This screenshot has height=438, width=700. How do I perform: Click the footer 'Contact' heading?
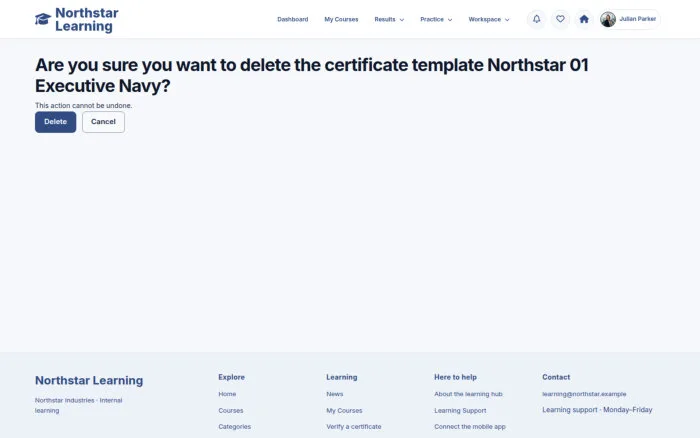click(x=556, y=377)
